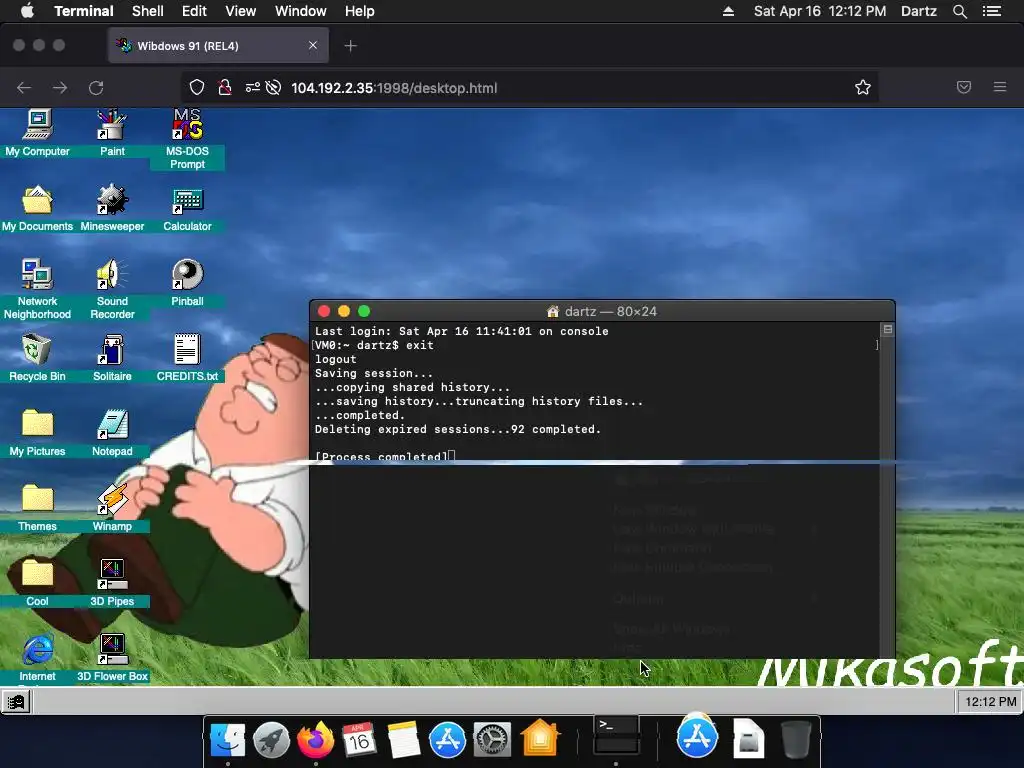1024x768 pixels.
Task: Bookmark this page with star icon
Action: pyautogui.click(x=863, y=88)
